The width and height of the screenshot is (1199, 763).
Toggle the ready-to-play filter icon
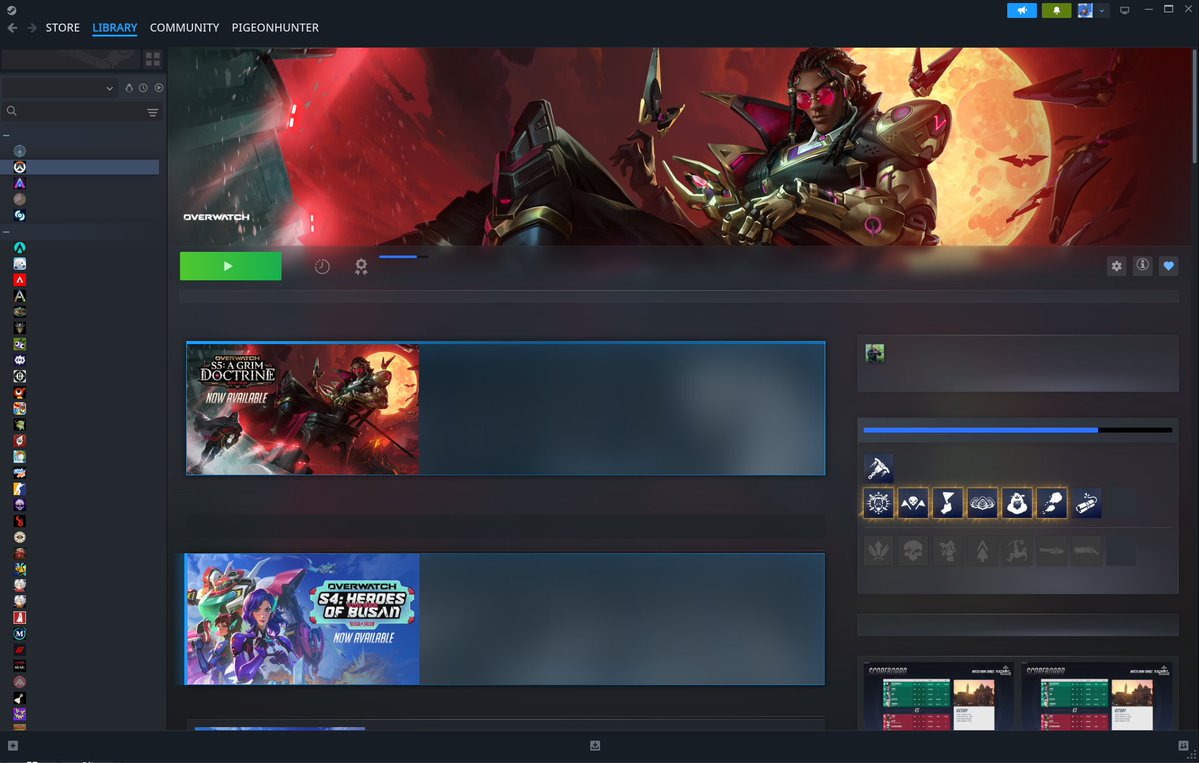(158, 88)
